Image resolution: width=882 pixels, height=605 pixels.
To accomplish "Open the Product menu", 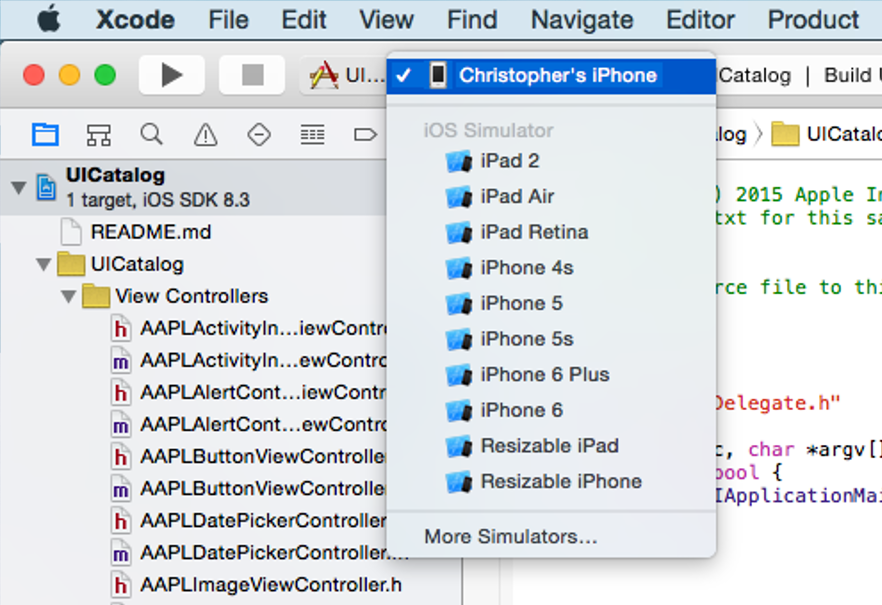I will 813,20.
